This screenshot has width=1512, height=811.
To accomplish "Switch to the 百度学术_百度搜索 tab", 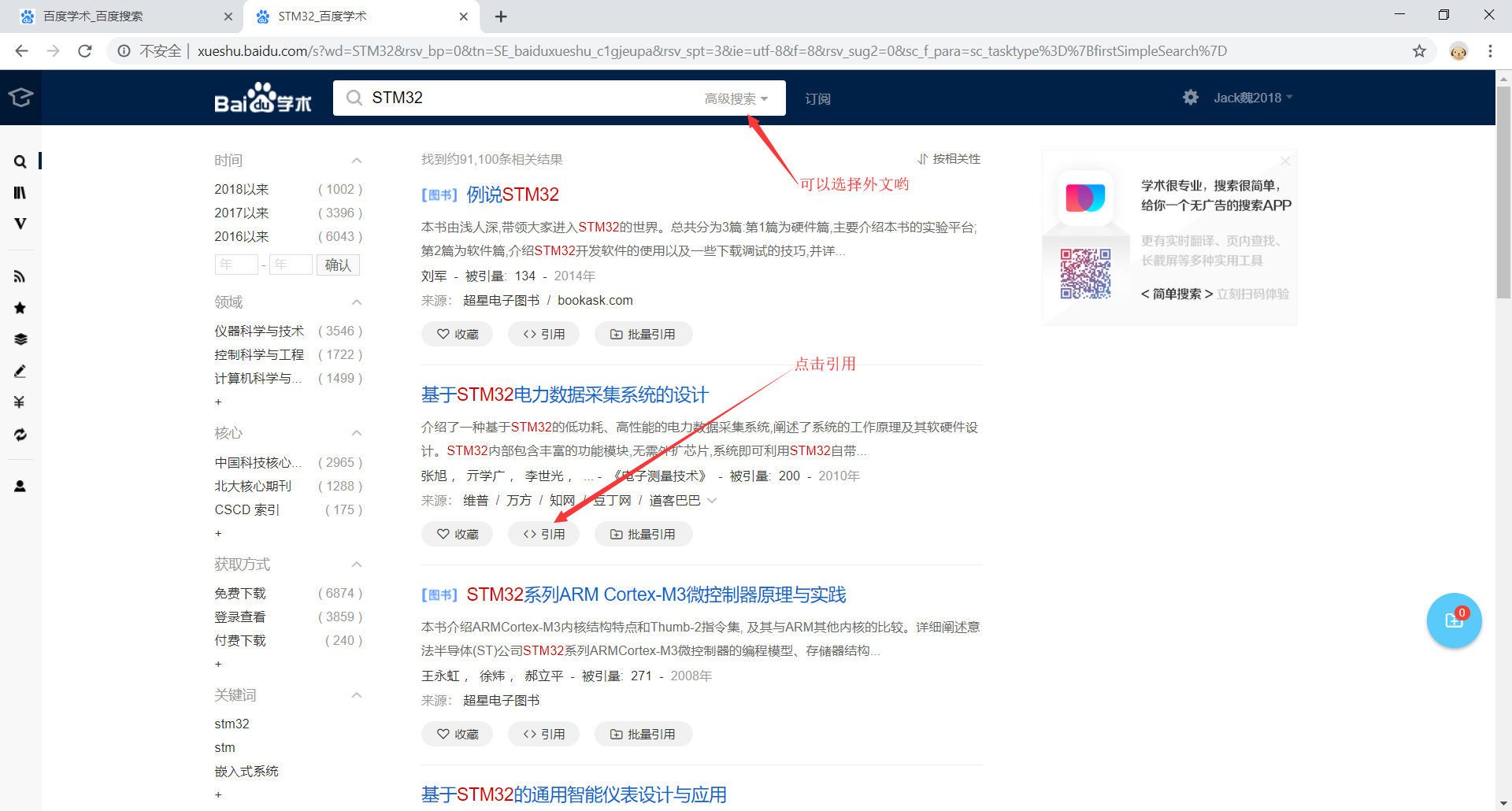I will click(126, 17).
